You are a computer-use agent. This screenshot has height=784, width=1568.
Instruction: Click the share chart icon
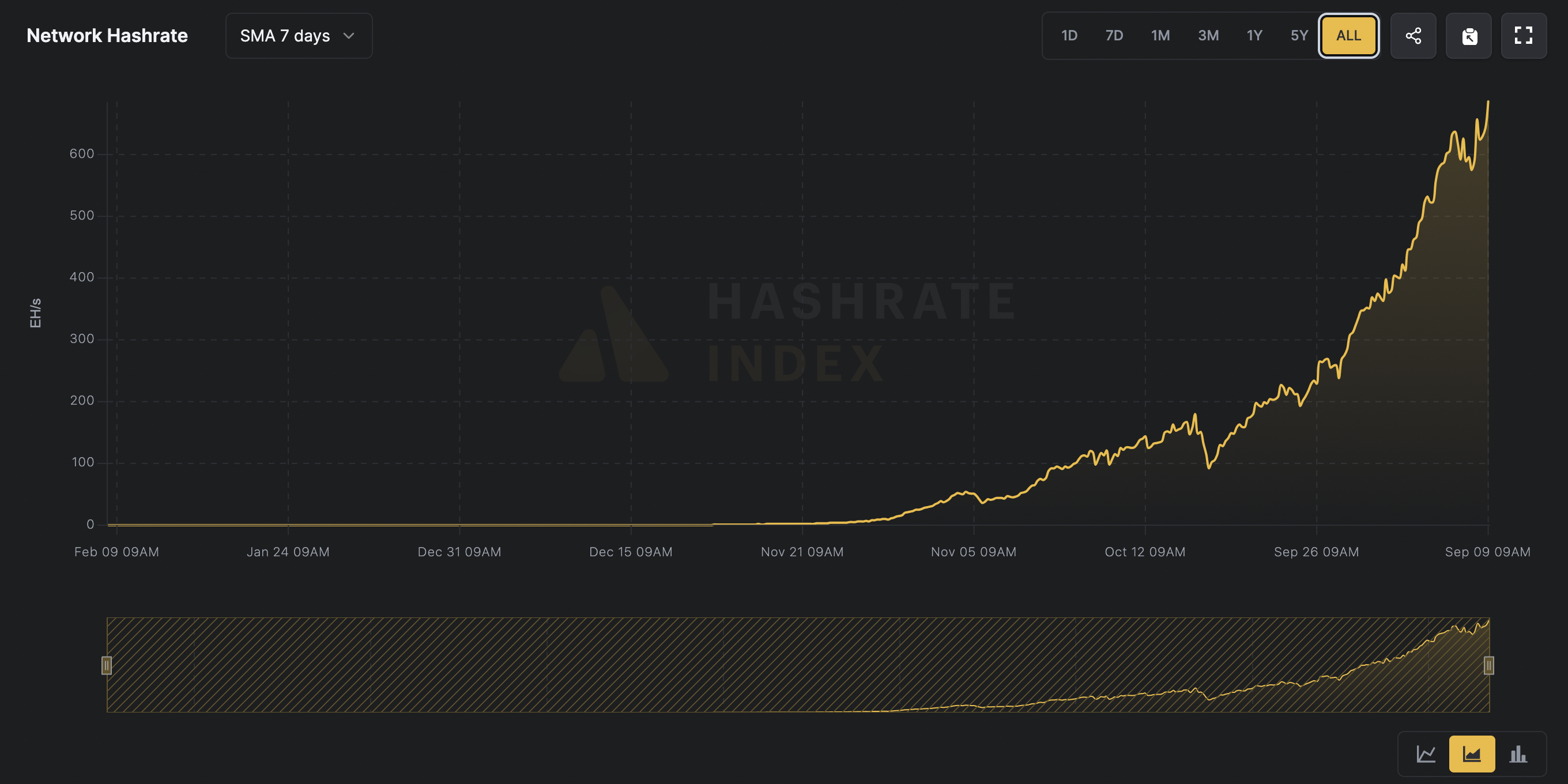point(1413,36)
